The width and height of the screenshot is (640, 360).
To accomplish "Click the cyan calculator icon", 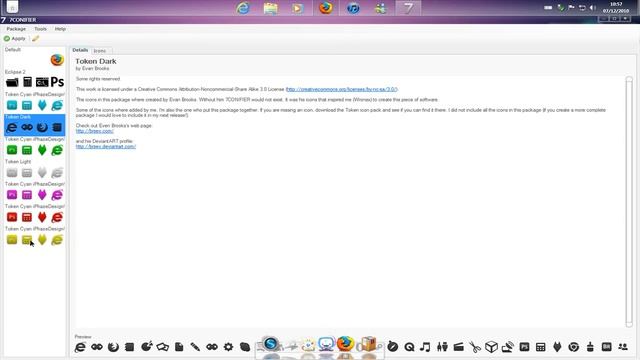I will (x=27, y=105).
